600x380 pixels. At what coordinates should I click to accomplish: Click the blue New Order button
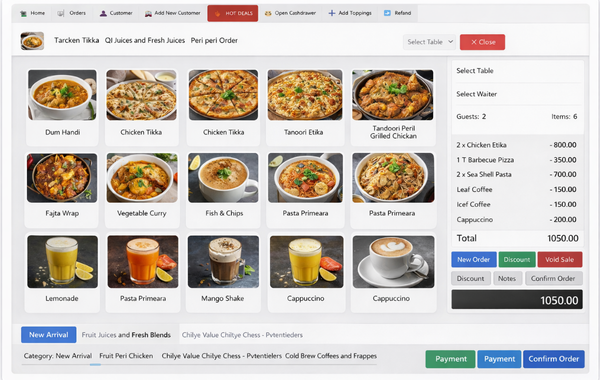tap(474, 259)
